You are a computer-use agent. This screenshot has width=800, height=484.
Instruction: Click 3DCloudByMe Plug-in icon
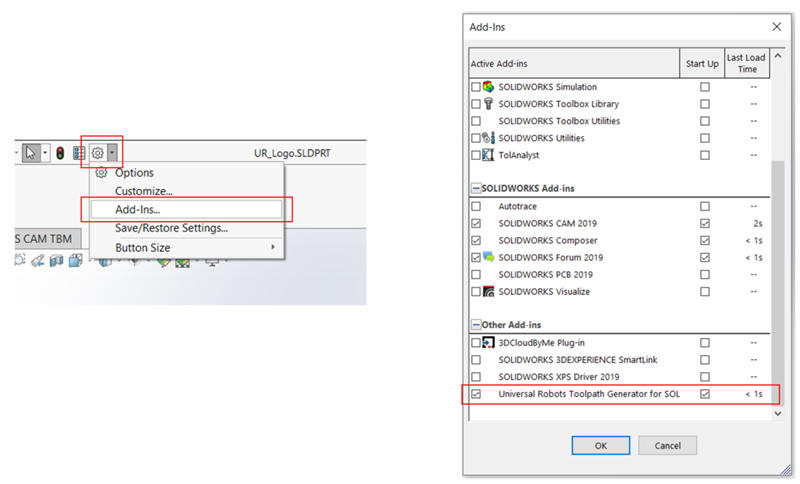pyautogui.click(x=488, y=343)
